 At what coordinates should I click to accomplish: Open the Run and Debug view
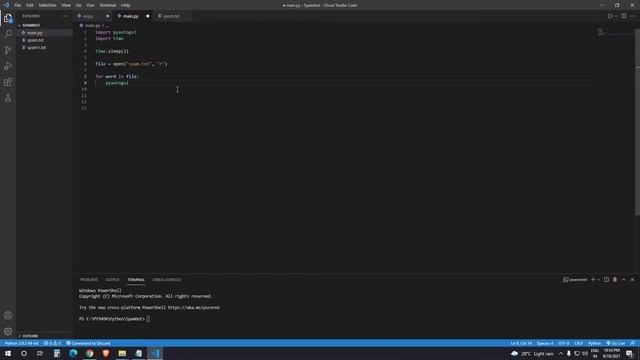(8, 66)
